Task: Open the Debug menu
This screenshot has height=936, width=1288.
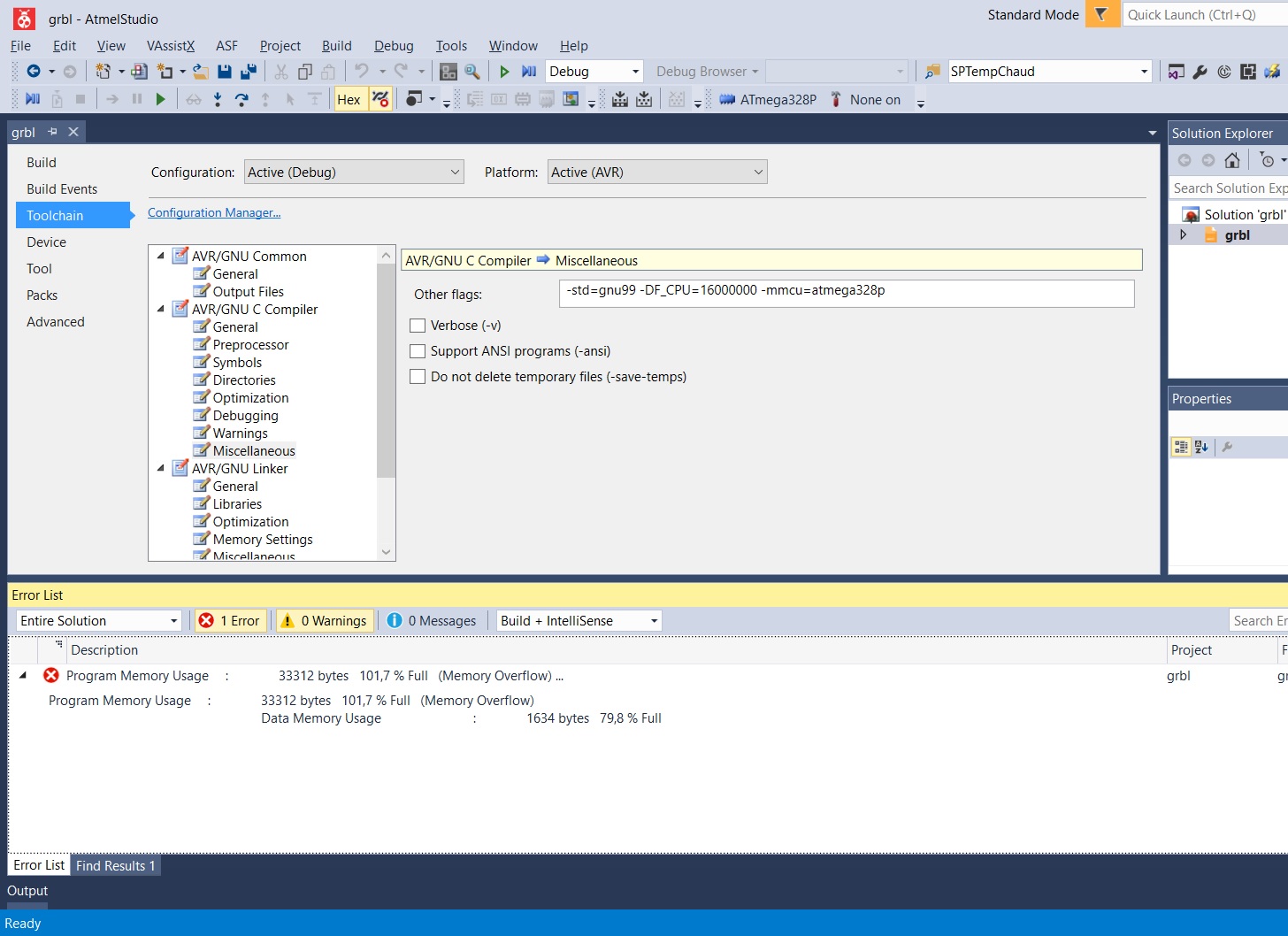Action: point(394,45)
